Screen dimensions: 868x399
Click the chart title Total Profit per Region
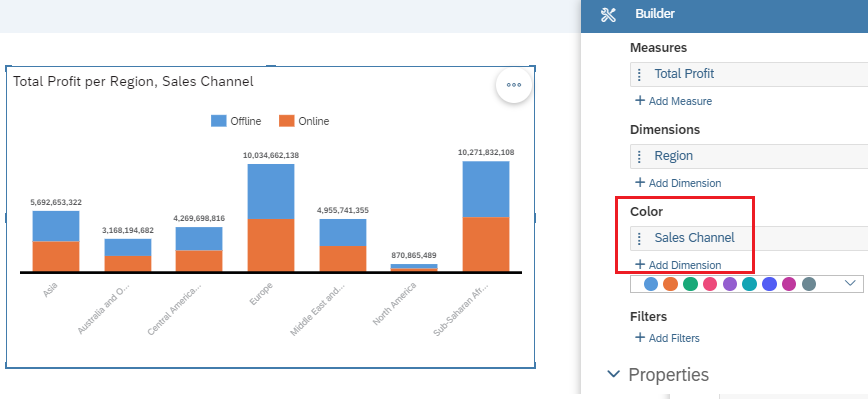point(133,82)
